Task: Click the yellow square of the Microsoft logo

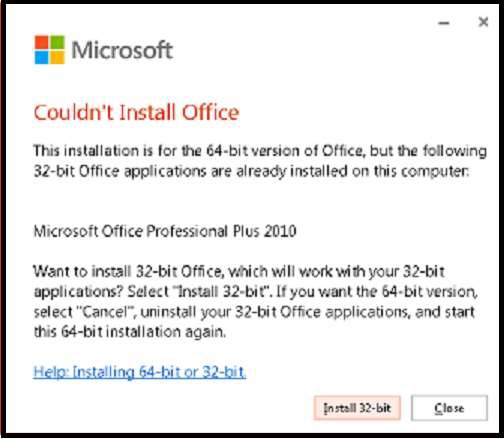Action: pos(57,57)
